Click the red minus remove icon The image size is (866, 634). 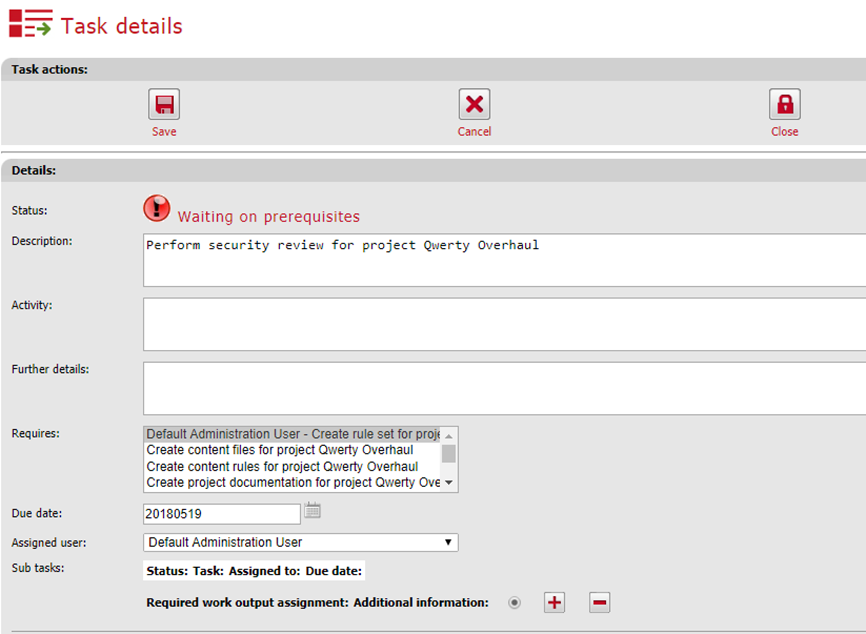pos(599,602)
